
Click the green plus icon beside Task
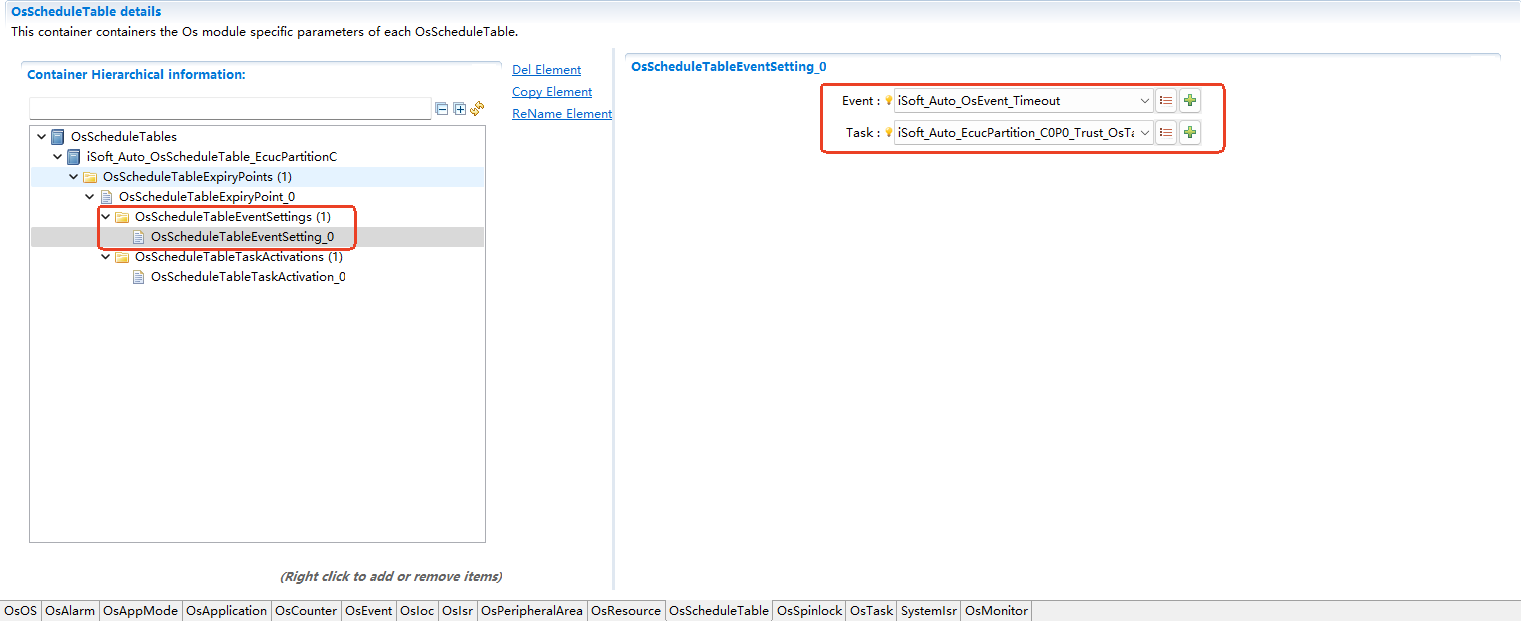pyautogui.click(x=1189, y=133)
